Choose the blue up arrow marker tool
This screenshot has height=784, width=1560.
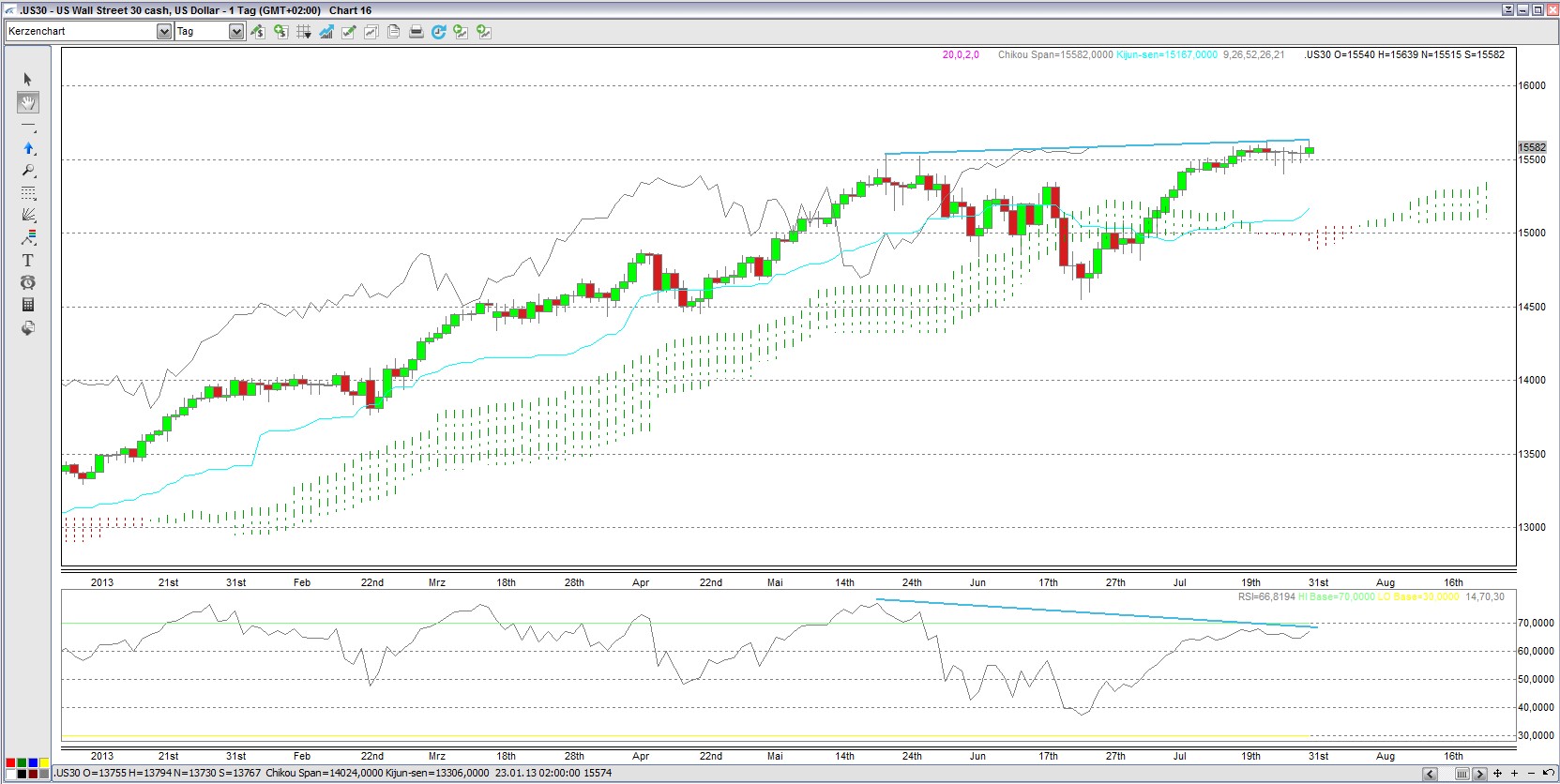[27, 148]
